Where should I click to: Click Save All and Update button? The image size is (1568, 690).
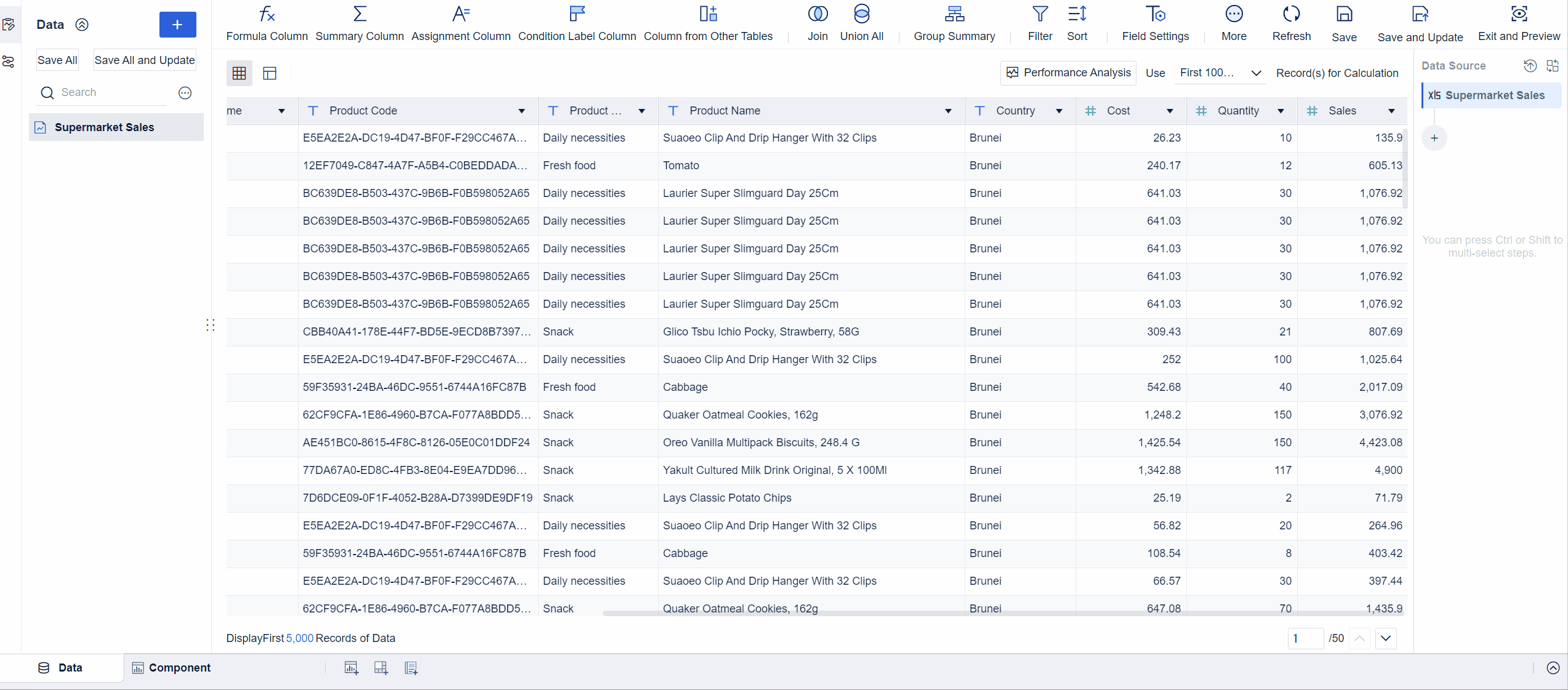pyautogui.click(x=144, y=60)
